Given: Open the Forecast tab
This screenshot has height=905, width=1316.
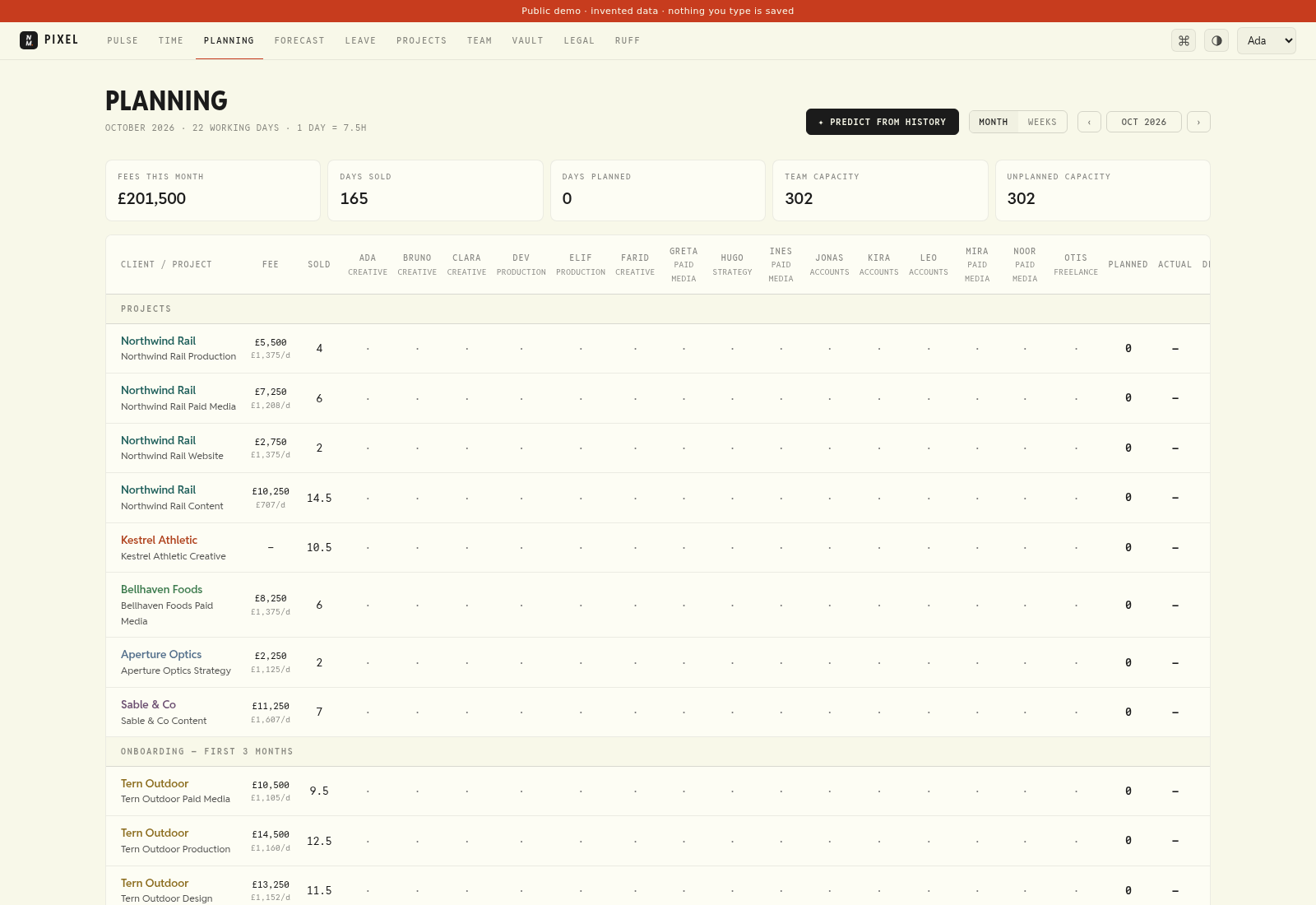Looking at the screenshot, I should click(299, 40).
